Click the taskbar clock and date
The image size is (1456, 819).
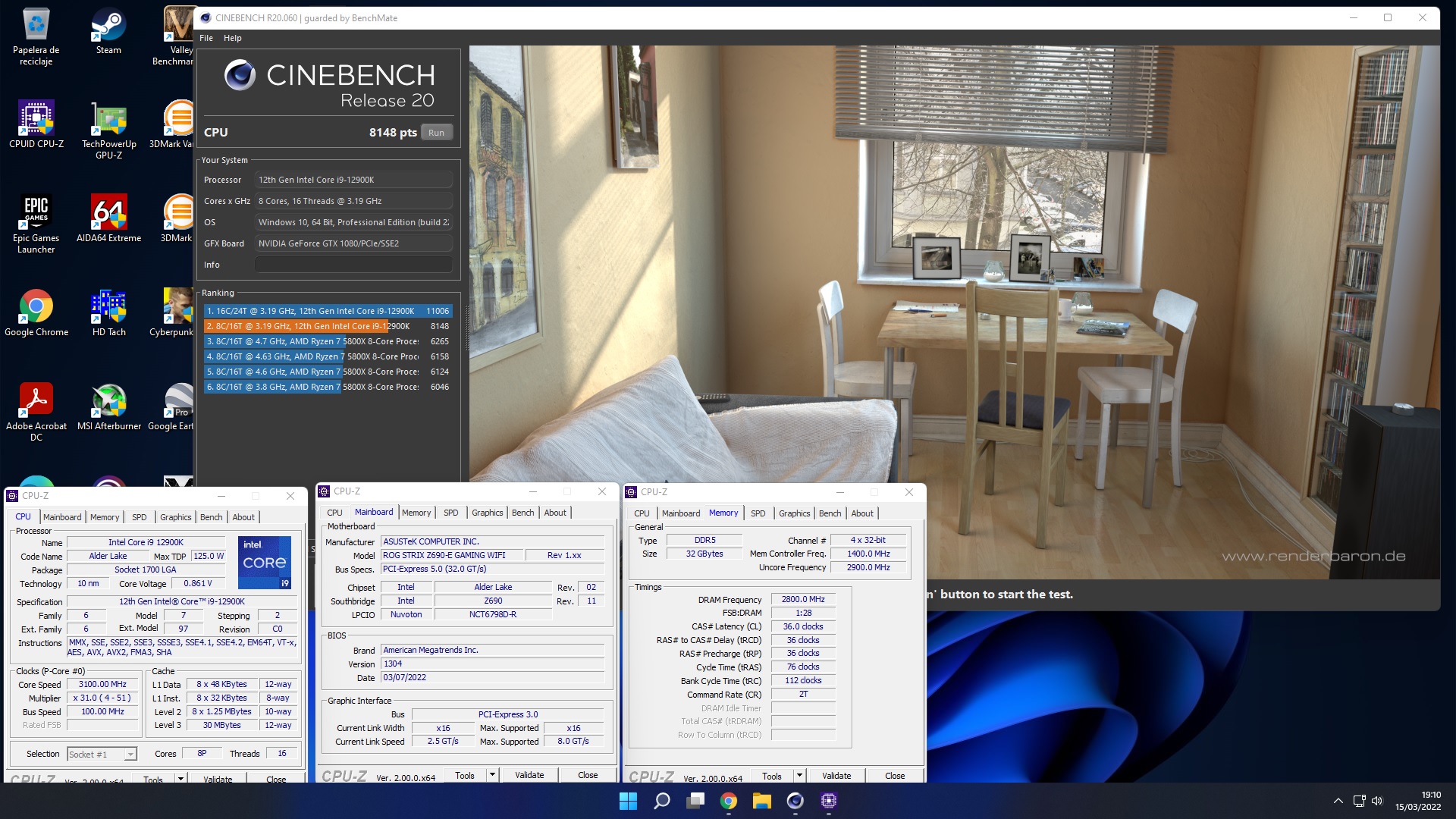1417,801
